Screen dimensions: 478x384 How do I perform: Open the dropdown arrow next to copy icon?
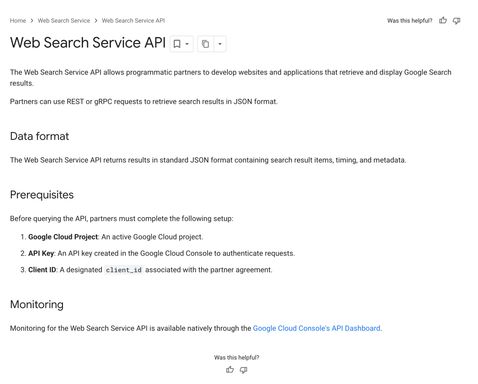(220, 44)
